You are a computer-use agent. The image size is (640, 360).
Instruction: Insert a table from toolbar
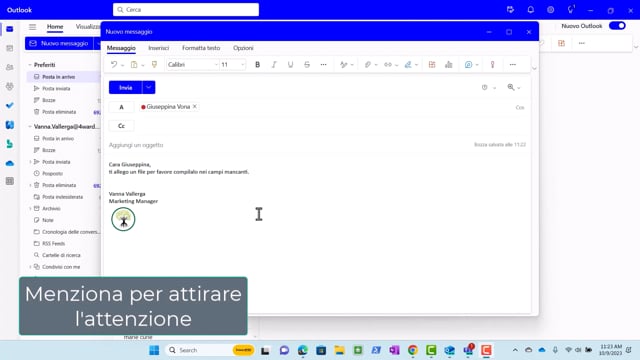pyautogui.click(x=432, y=64)
